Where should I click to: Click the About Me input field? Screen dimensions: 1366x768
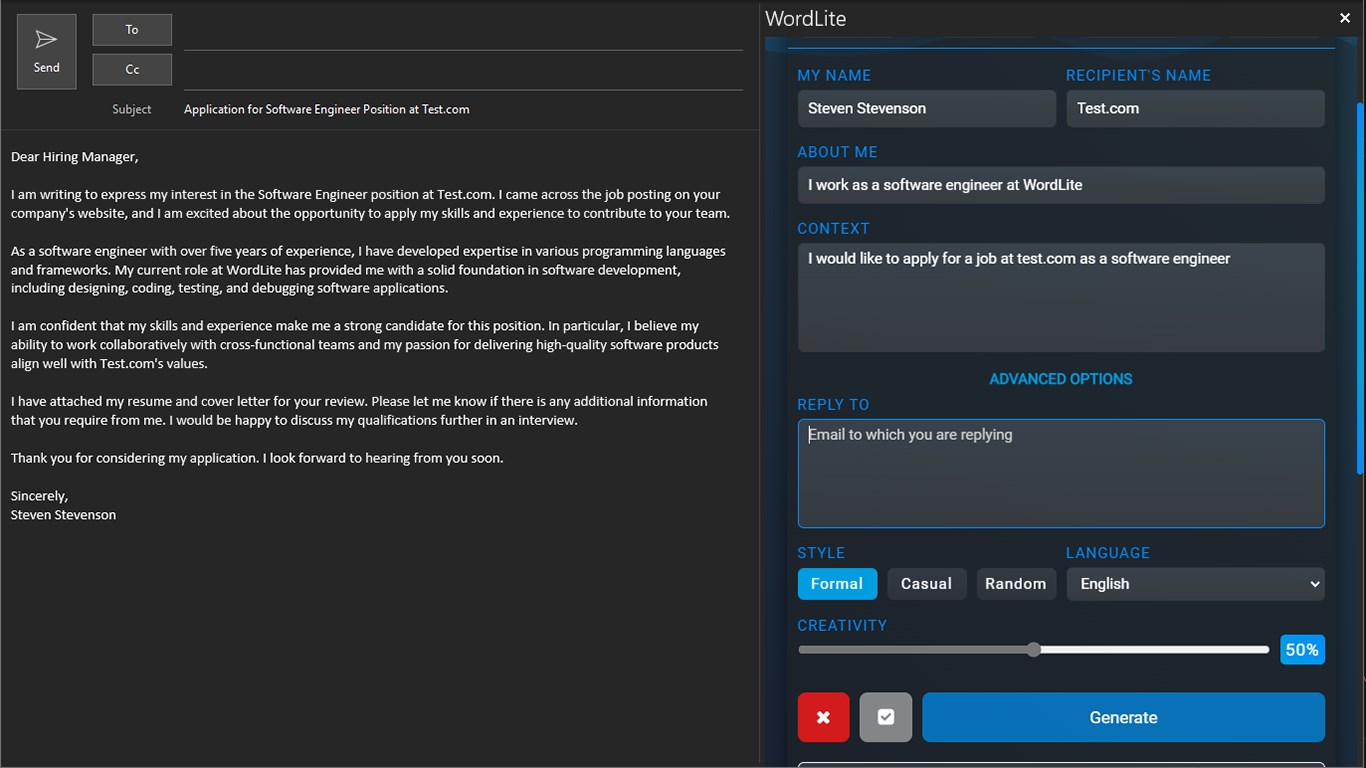click(x=1061, y=185)
